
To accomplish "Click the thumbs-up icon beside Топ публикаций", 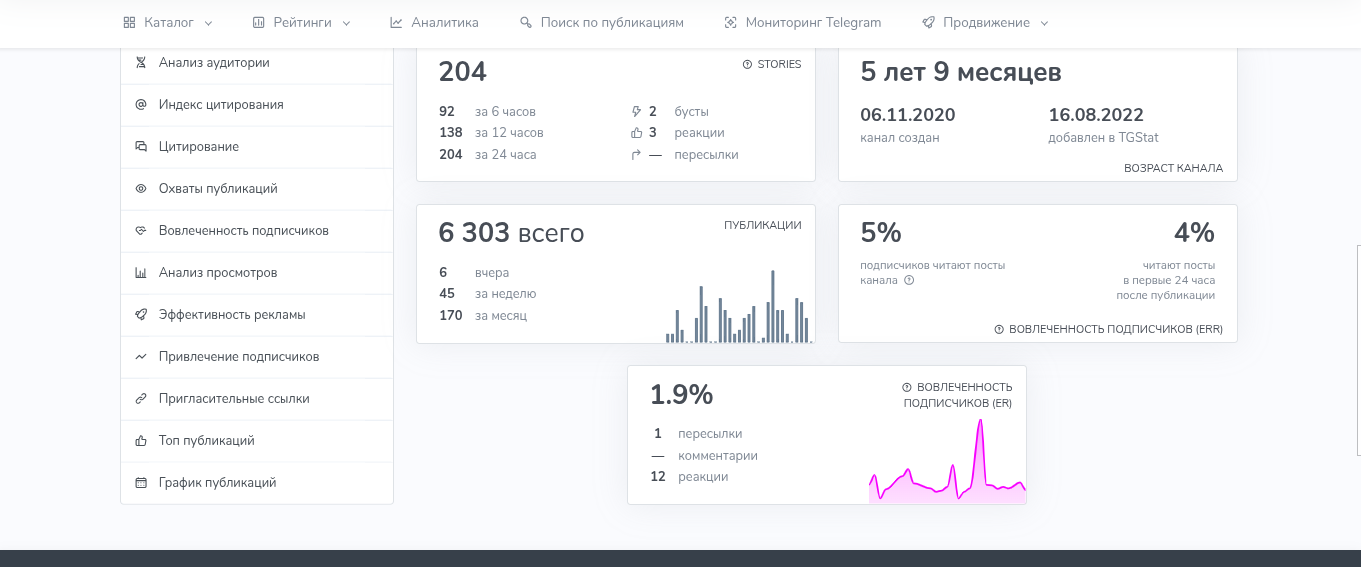I will click(141, 440).
